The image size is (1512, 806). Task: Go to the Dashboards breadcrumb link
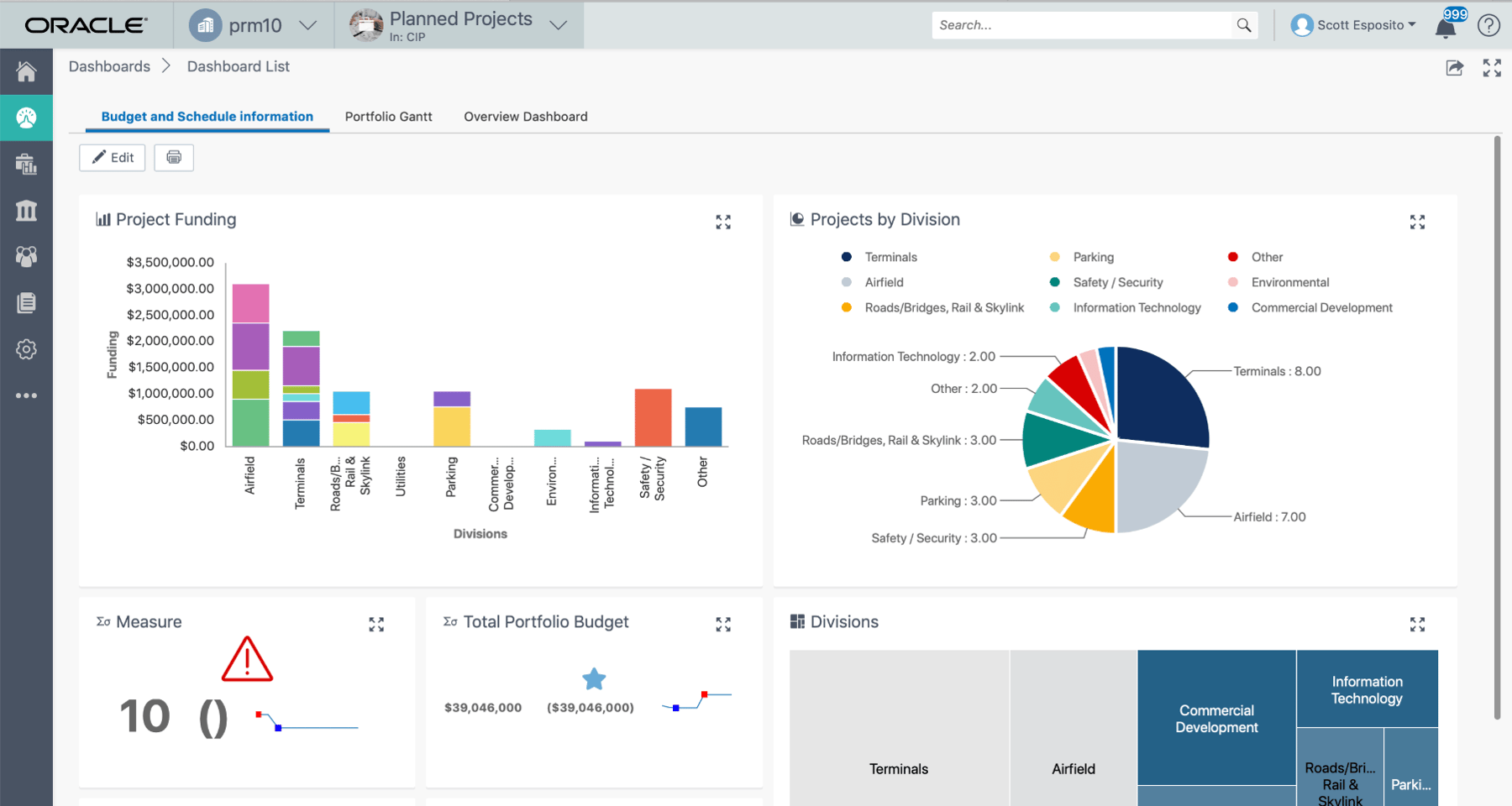click(109, 66)
